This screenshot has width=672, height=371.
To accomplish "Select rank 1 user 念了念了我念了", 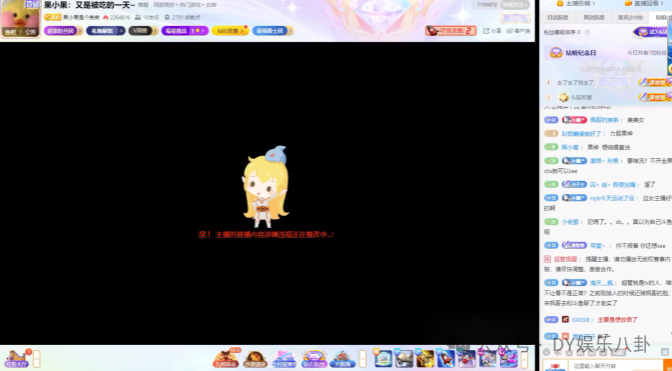I will click(x=575, y=83).
